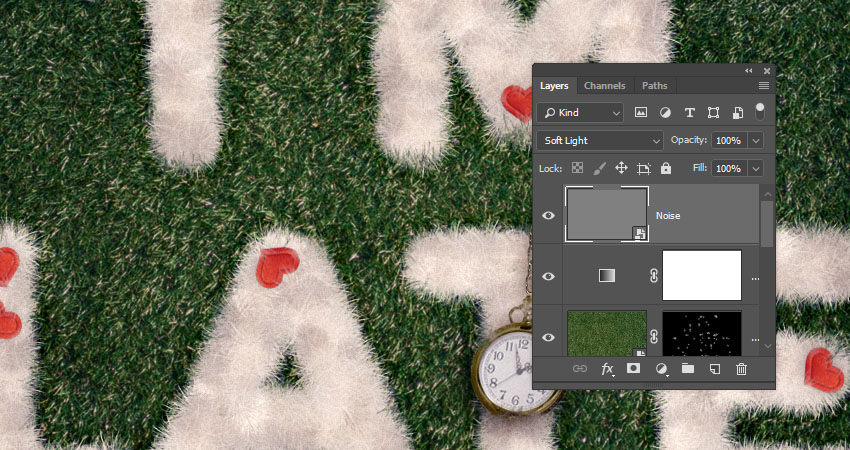Delete the selected layer

point(741,369)
